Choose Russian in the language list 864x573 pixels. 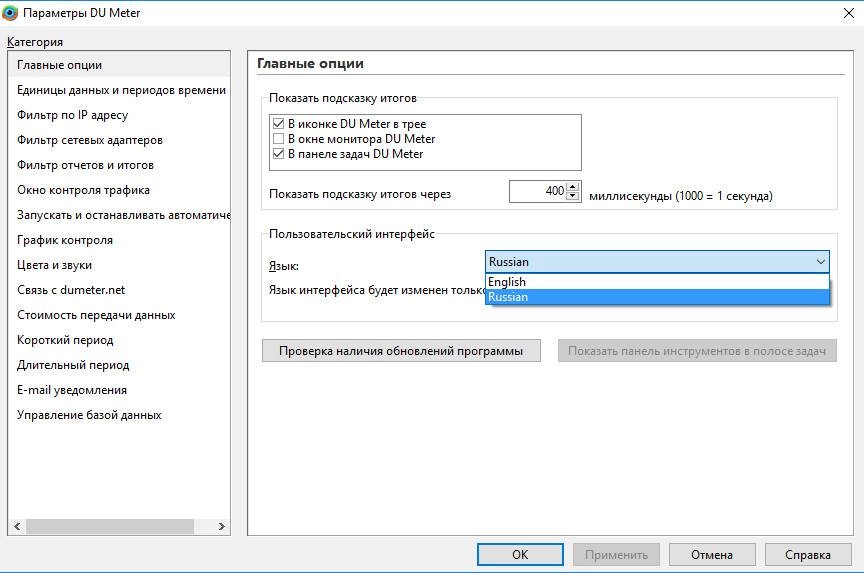657,297
